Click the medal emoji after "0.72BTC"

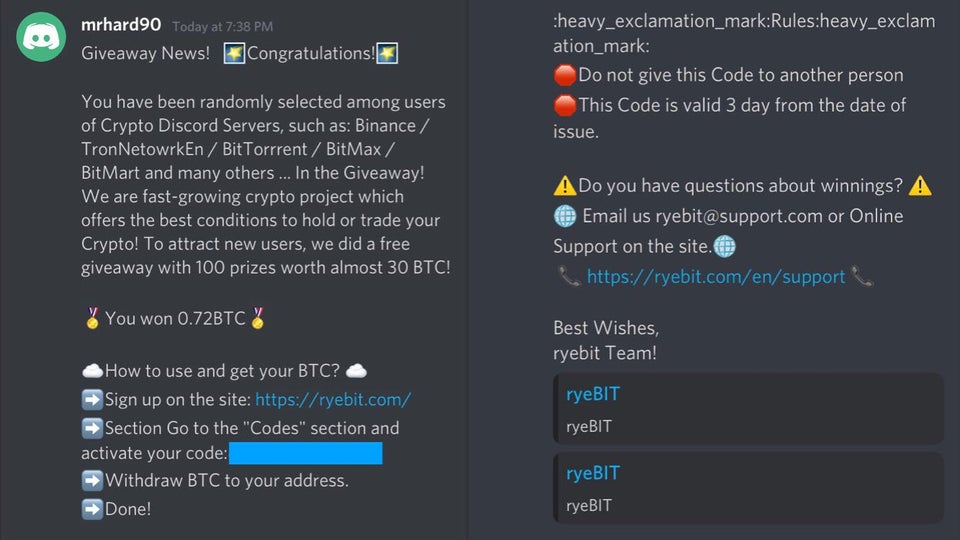pyautogui.click(x=258, y=319)
